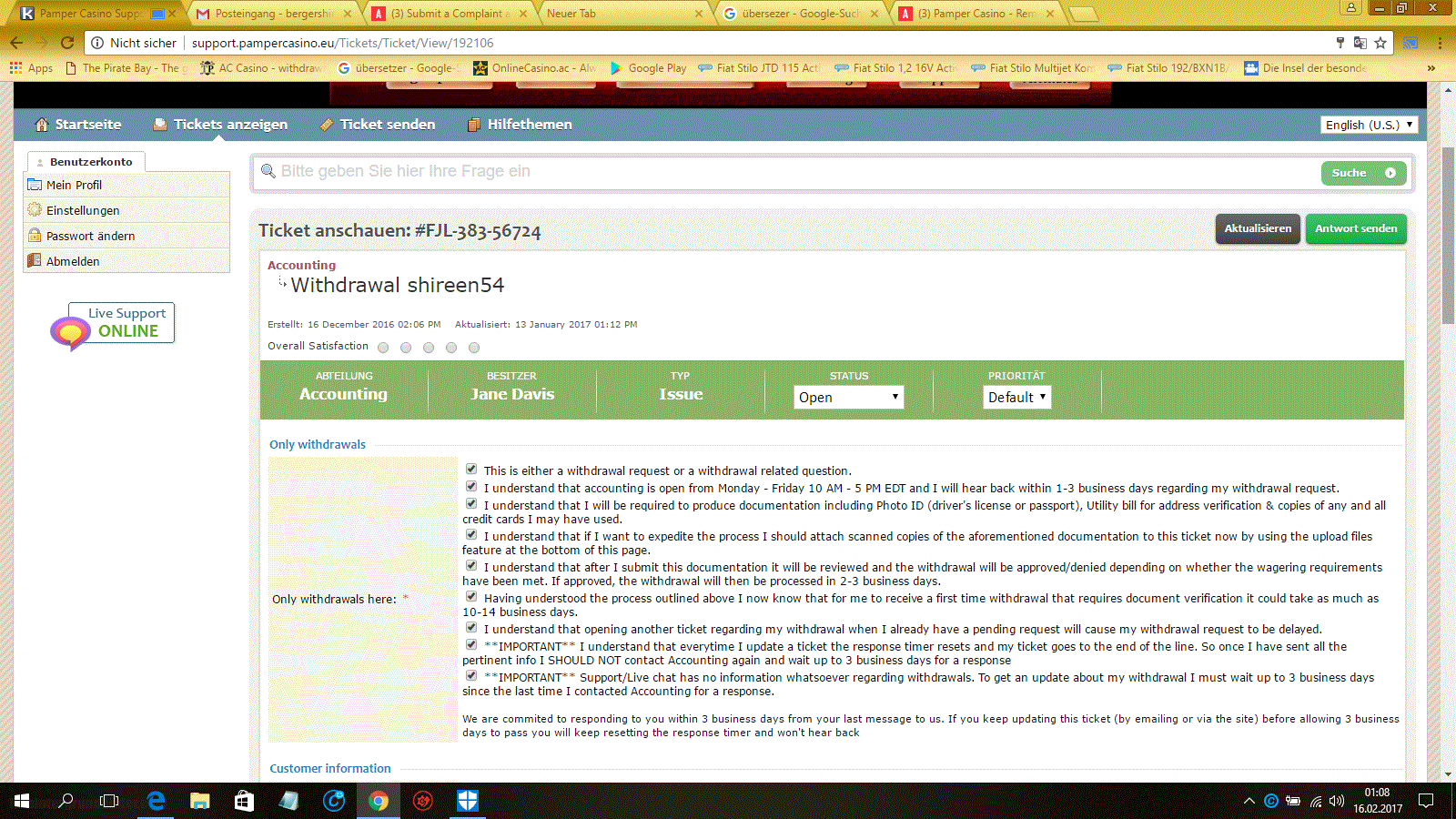Toggle 'opening another ticket' checkbox
1456x819 pixels.
[x=471, y=628]
